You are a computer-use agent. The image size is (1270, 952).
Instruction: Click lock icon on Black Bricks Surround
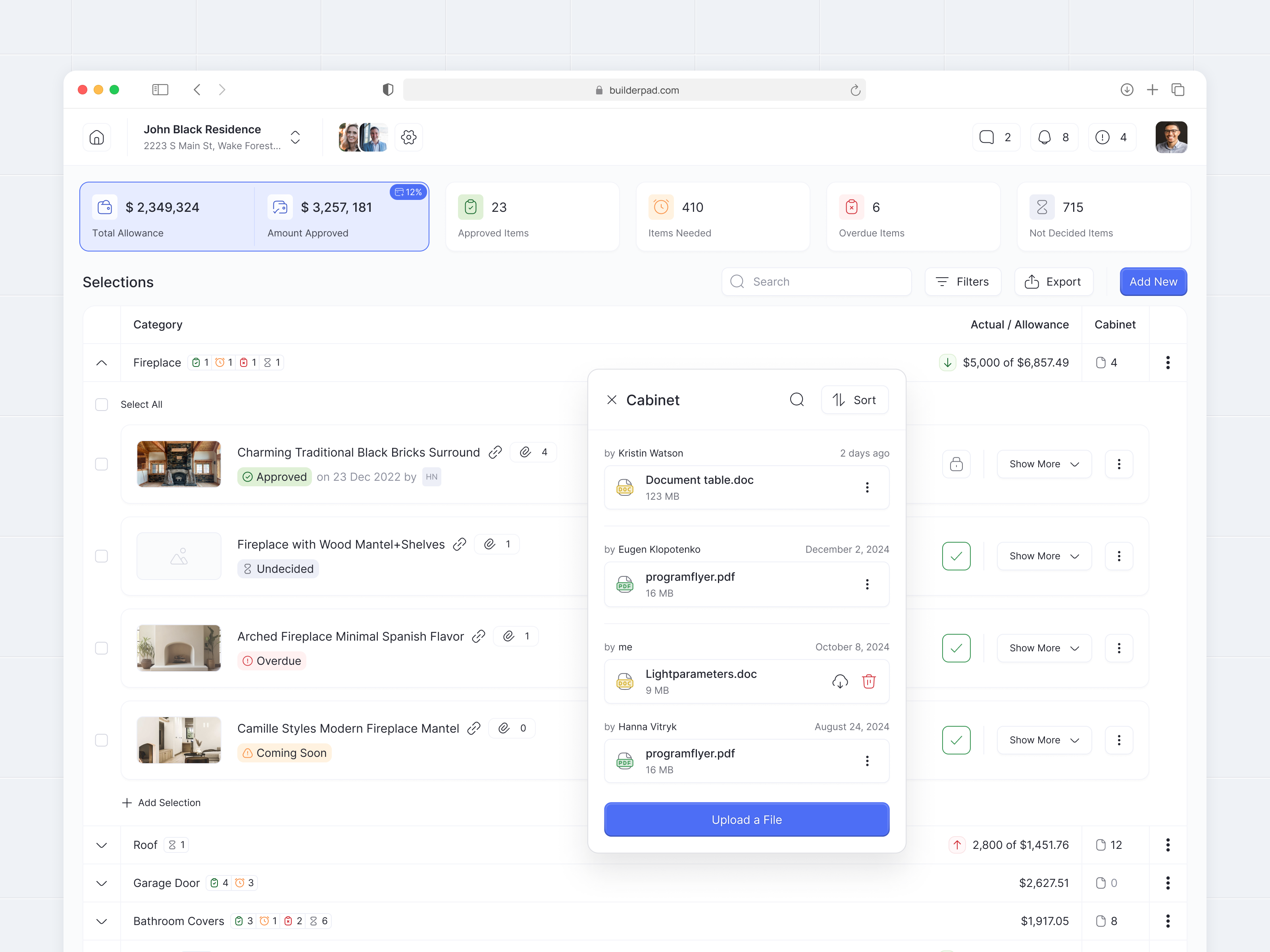tap(956, 464)
